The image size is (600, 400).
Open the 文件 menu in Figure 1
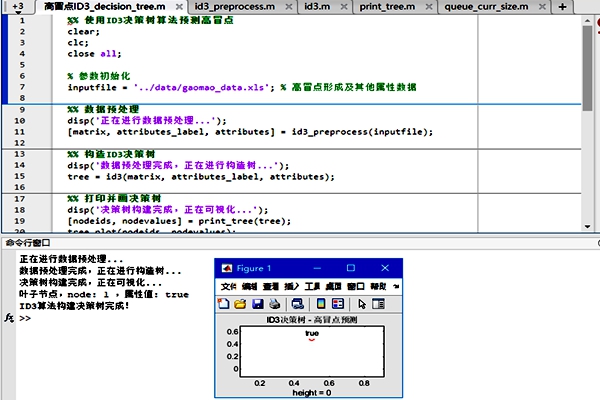click(228, 286)
